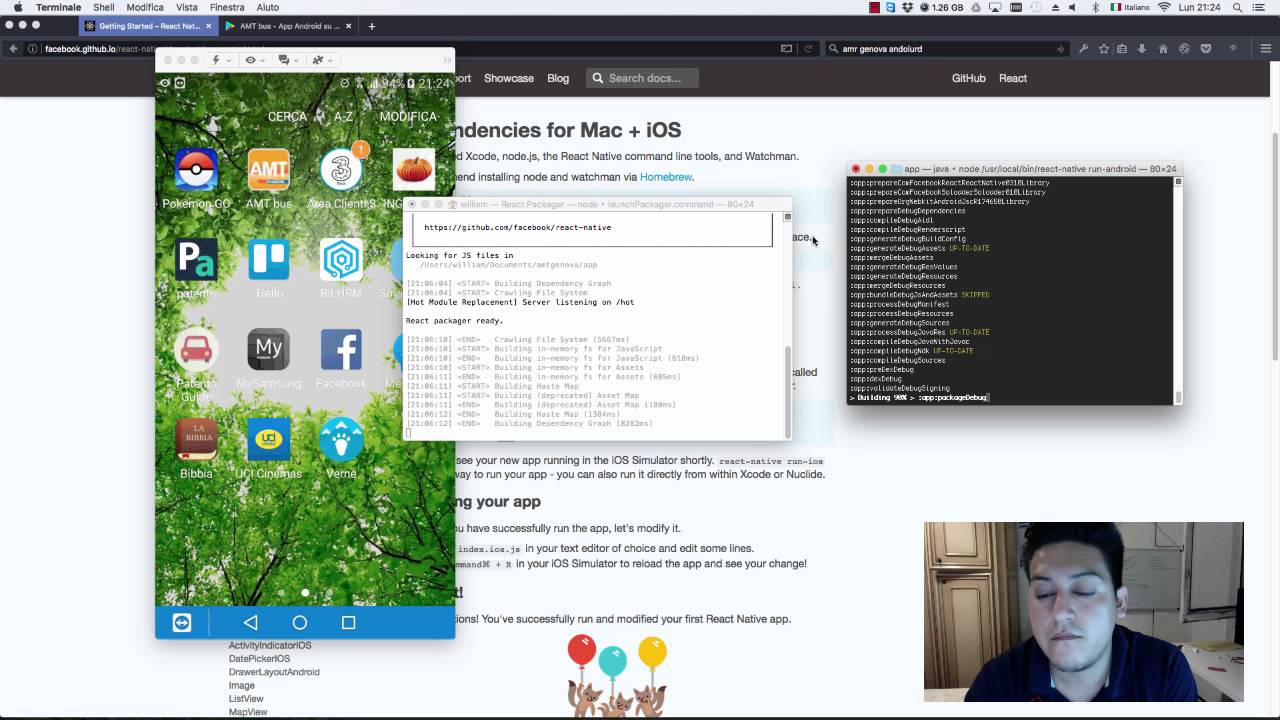The width and height of the screenshot is (1280, 720).
Task: Launch the AMT bus app icon
Action: [x=268, y=170]
